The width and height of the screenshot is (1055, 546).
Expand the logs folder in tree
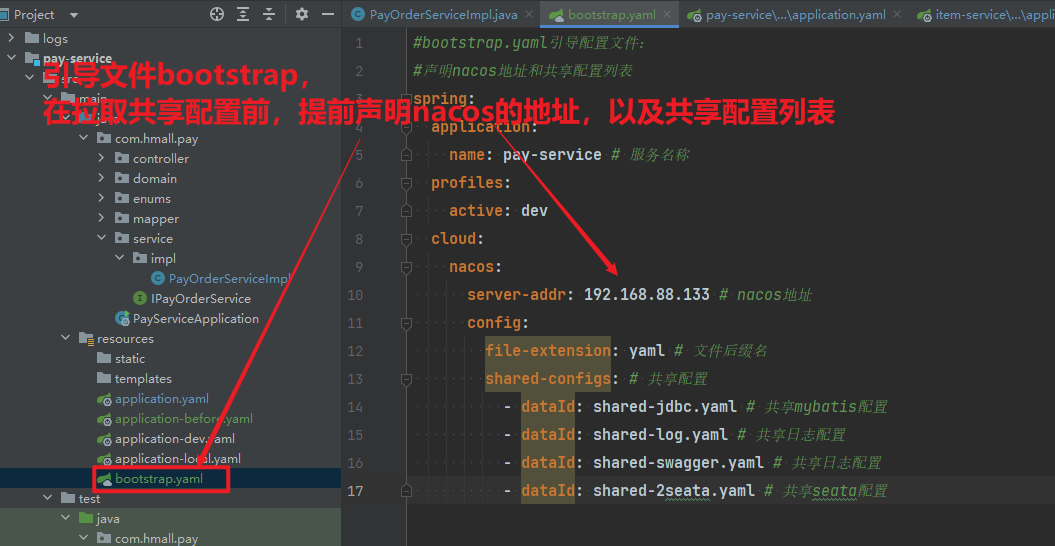coord(12,39)
